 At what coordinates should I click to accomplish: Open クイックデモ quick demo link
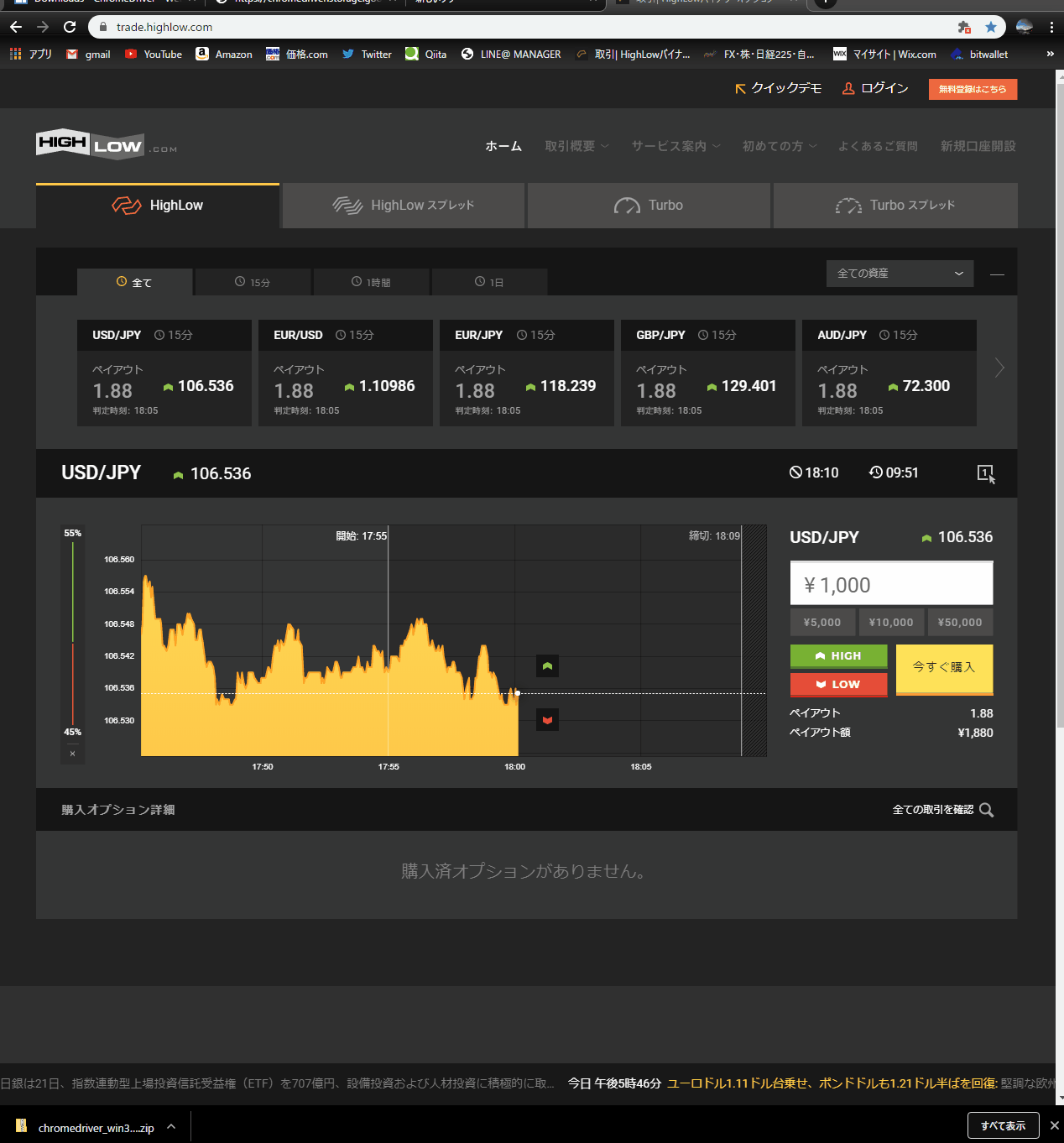click(x=778, y=88)
